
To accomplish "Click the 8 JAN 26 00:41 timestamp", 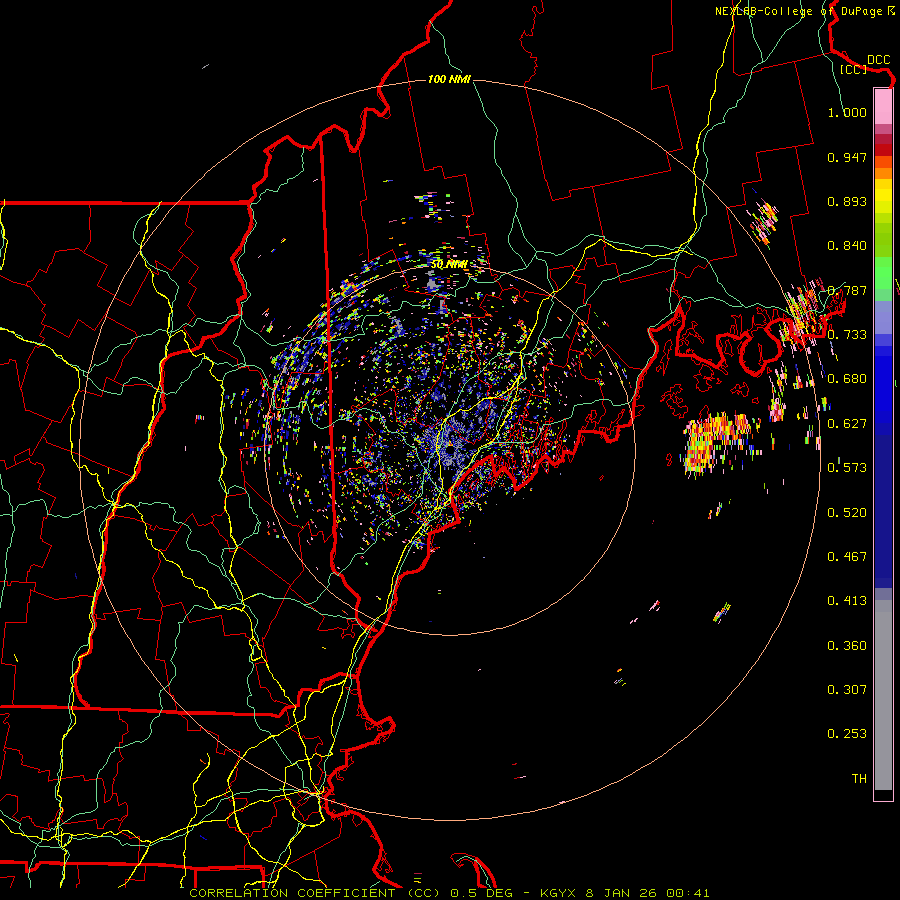I will point(647,893).
